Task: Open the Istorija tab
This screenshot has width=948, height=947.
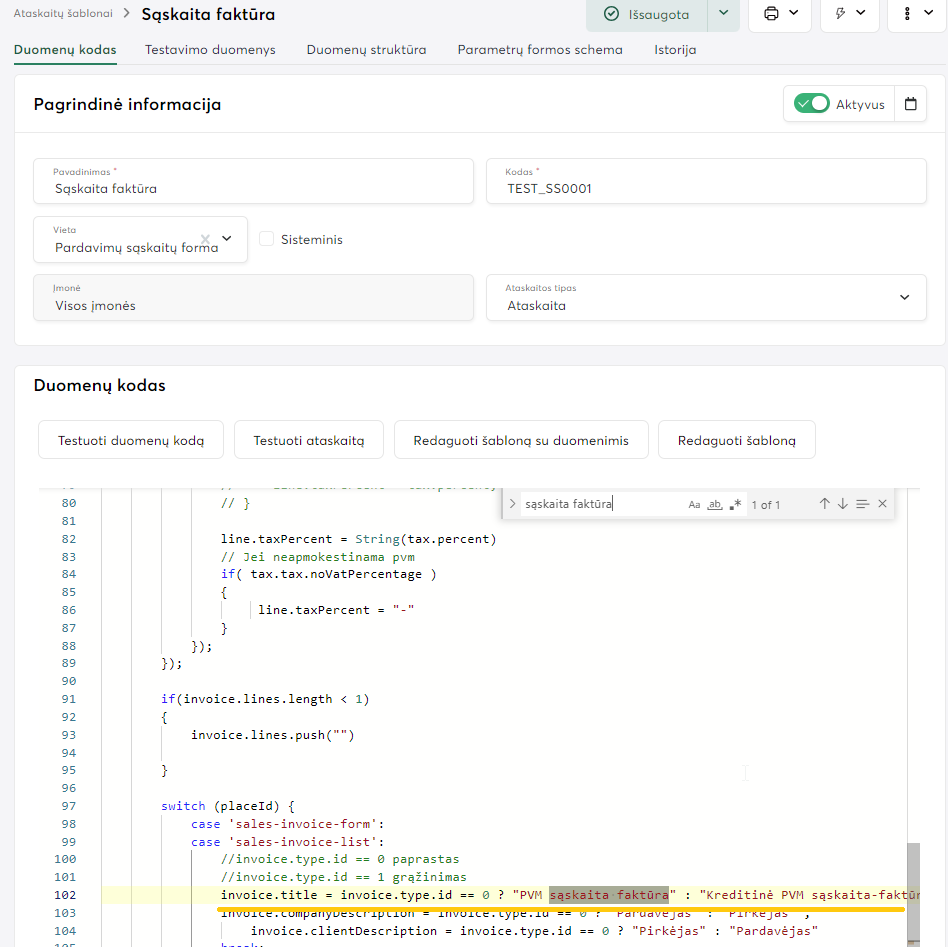Action: [675, 49]
